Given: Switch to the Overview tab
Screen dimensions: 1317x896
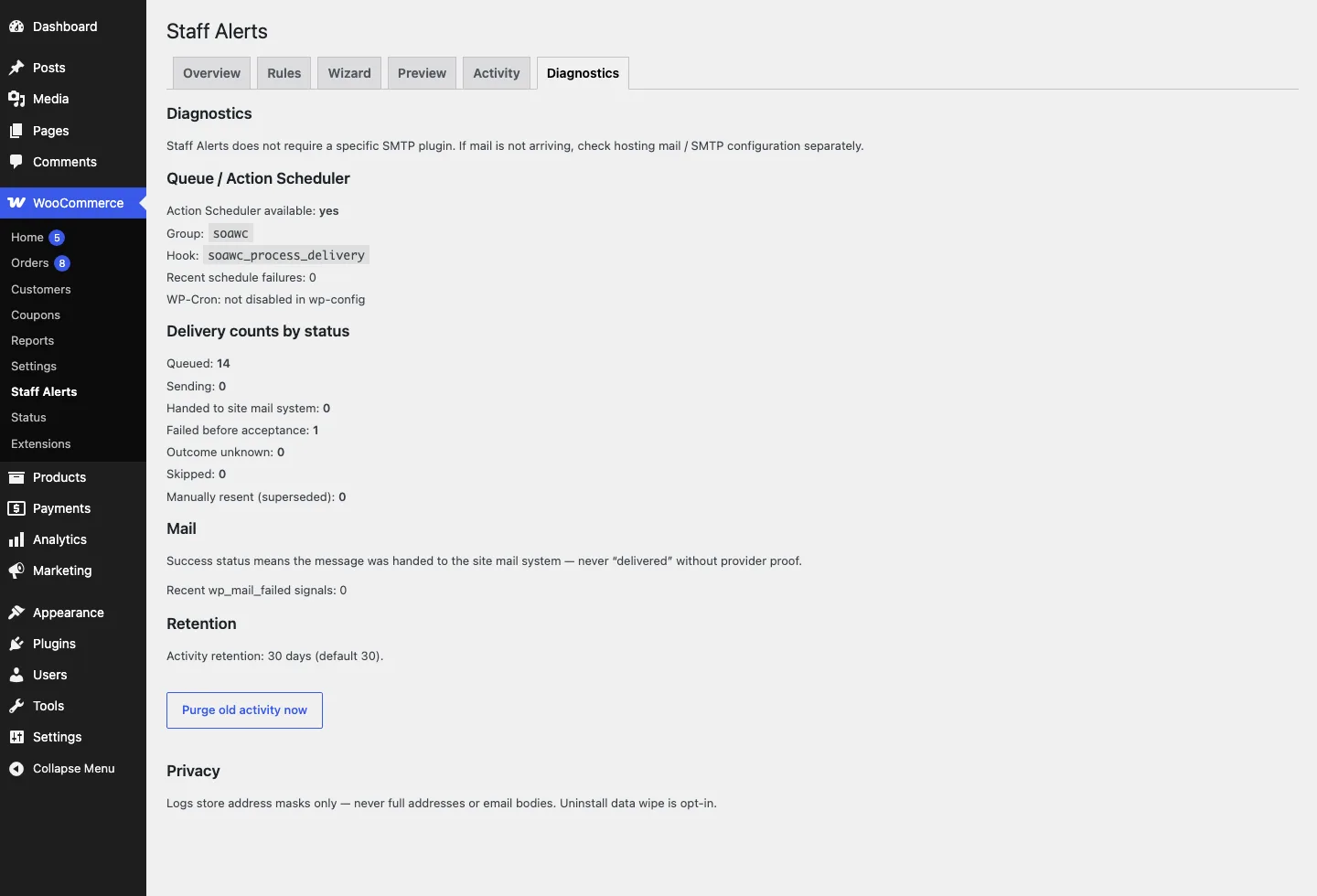Looking at the screenshot, I should 211,73.
